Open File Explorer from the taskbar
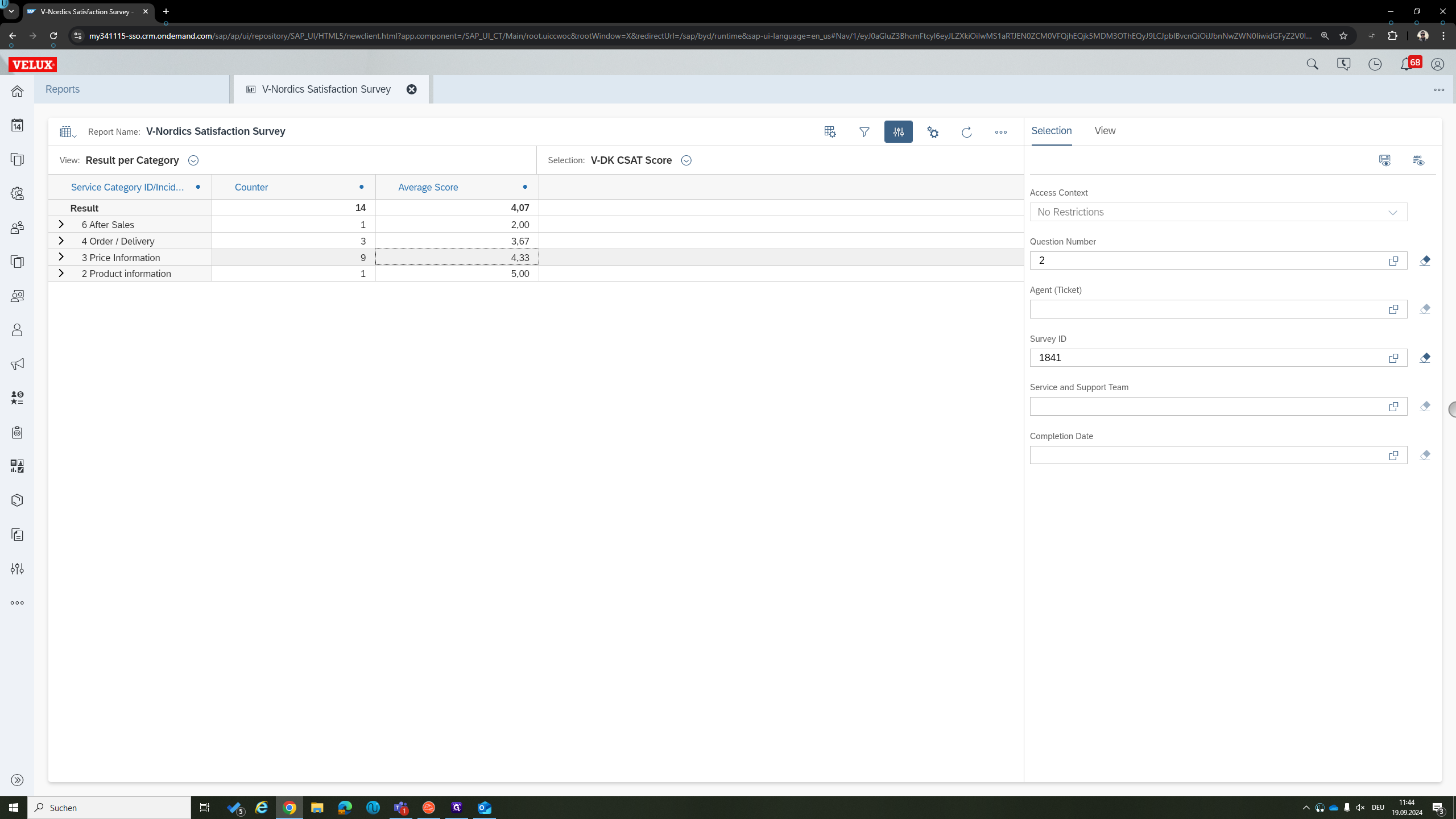 (x=317, y=808)
